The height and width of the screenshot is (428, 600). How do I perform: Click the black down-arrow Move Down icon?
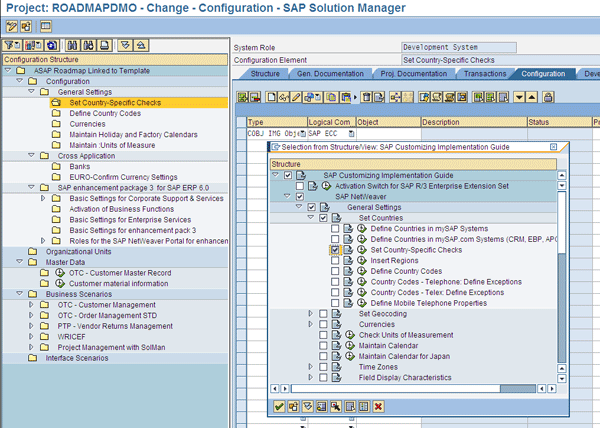point(519,97)
